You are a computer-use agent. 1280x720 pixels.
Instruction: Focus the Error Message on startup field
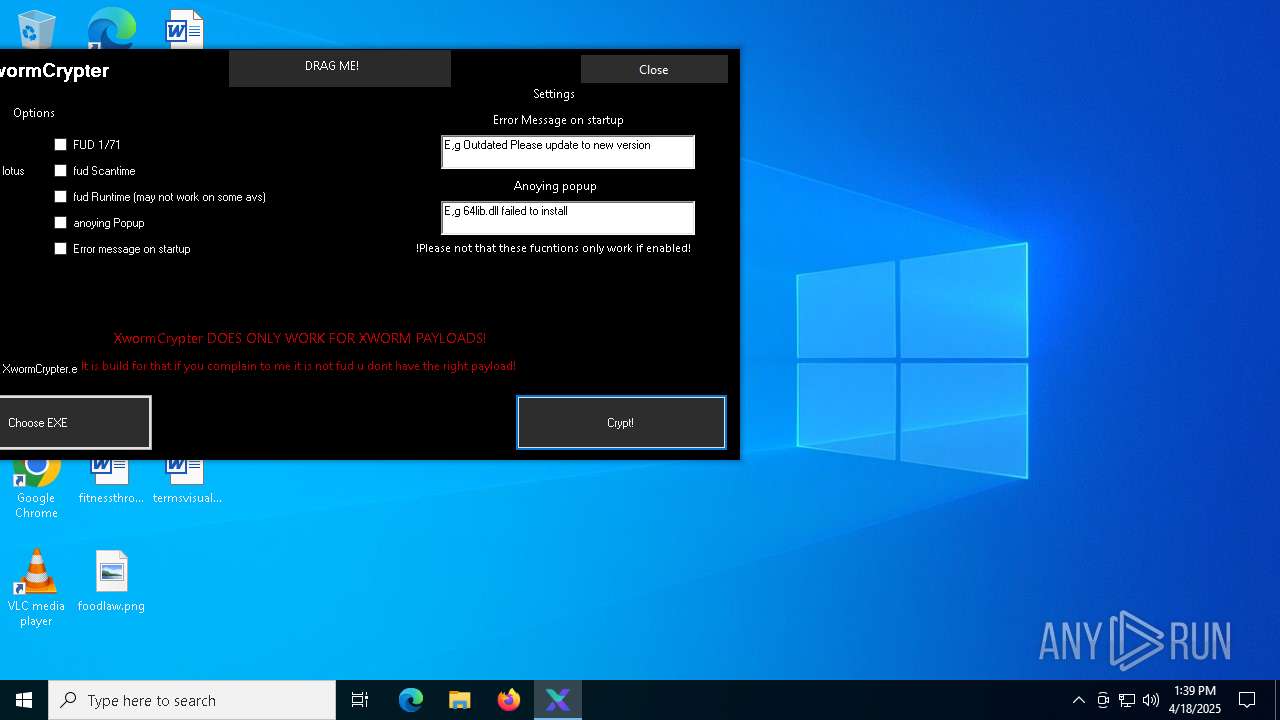(568, 152)
